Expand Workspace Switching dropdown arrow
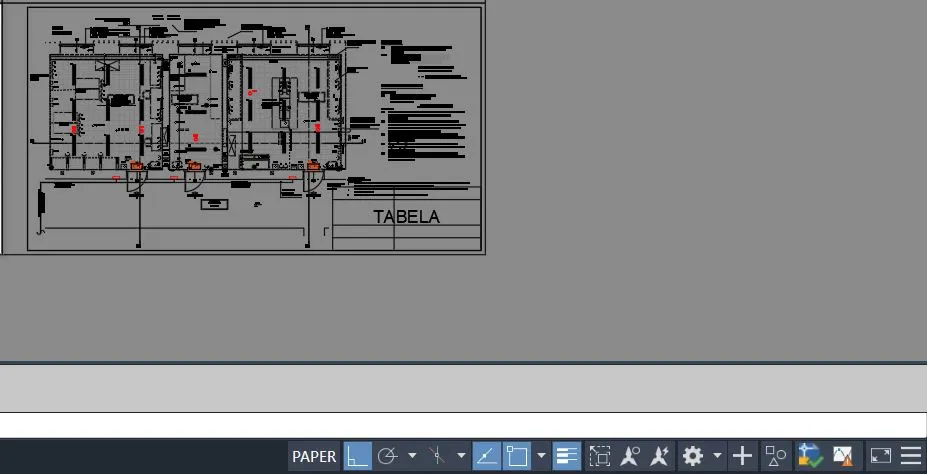This screenshot has height=474, width=927. point(717,457)
